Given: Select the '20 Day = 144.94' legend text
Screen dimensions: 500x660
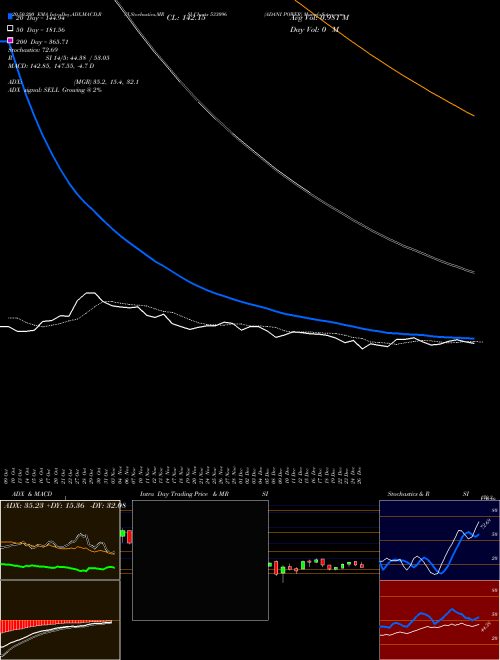Looking at the screenshot, I should (x=42, y=18).
